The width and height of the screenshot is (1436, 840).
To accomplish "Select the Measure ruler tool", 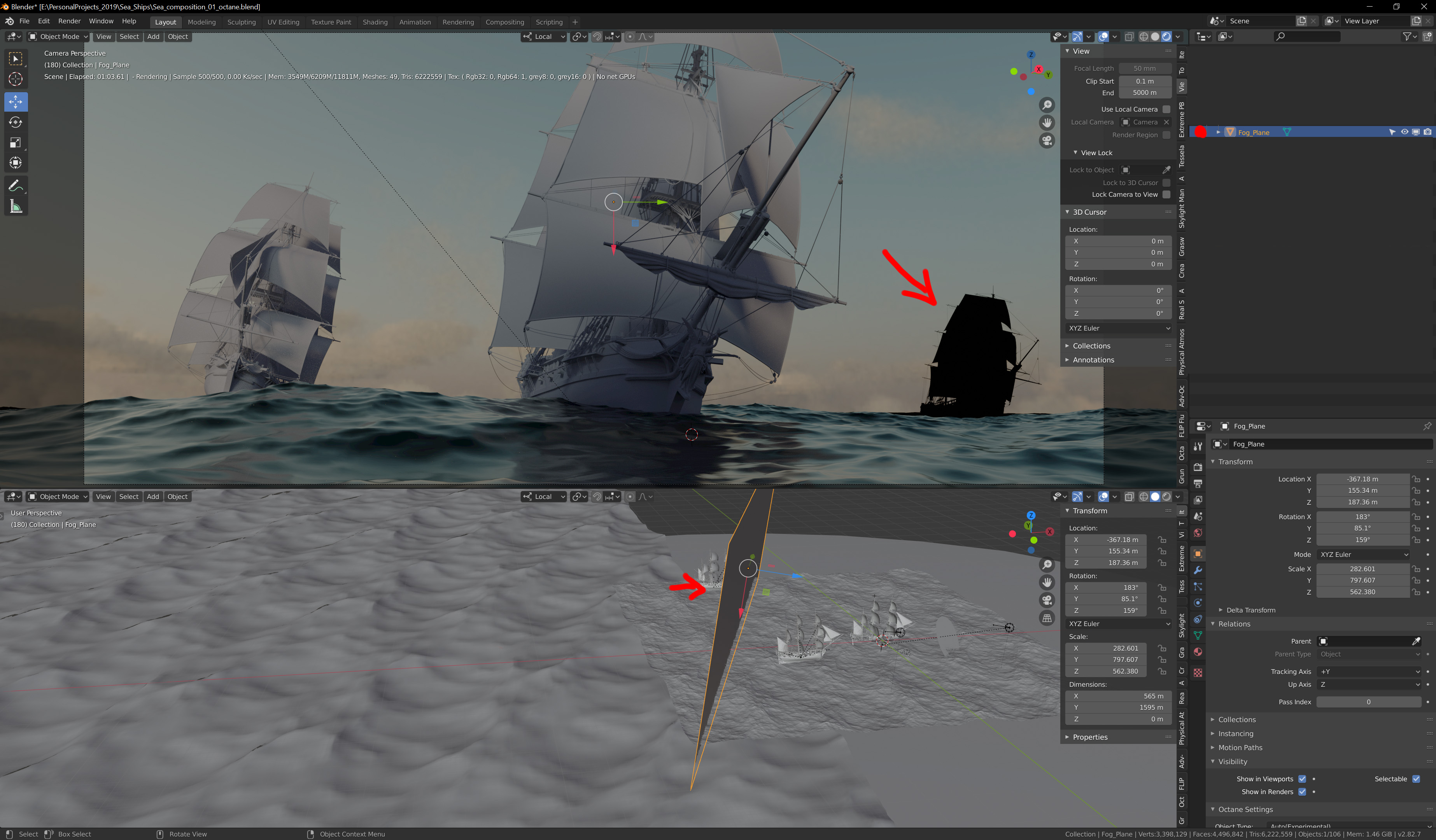I will (16, 207).
